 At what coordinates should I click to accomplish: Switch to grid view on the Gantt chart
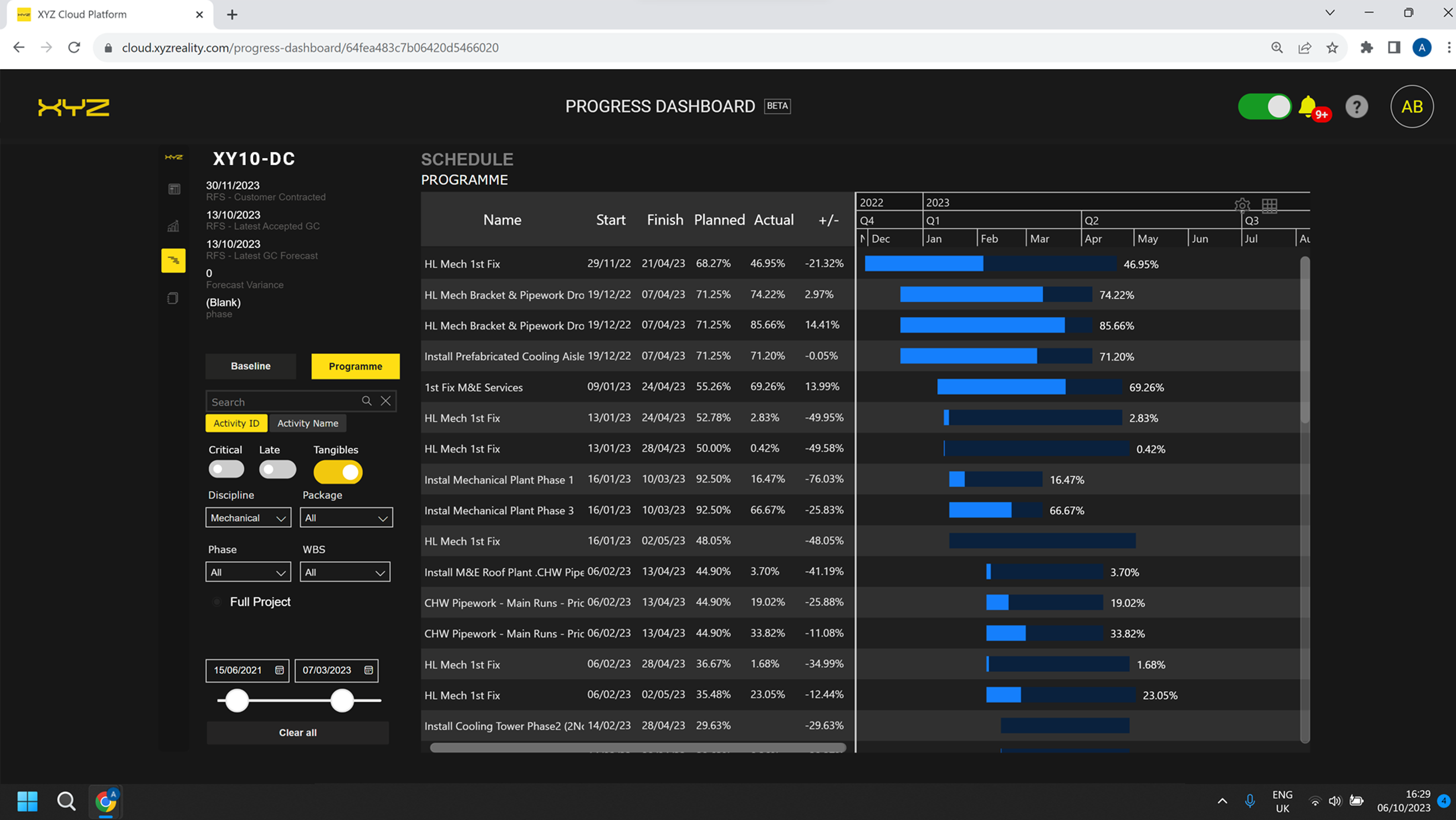pyautogui.click(x=1270, y=205)
